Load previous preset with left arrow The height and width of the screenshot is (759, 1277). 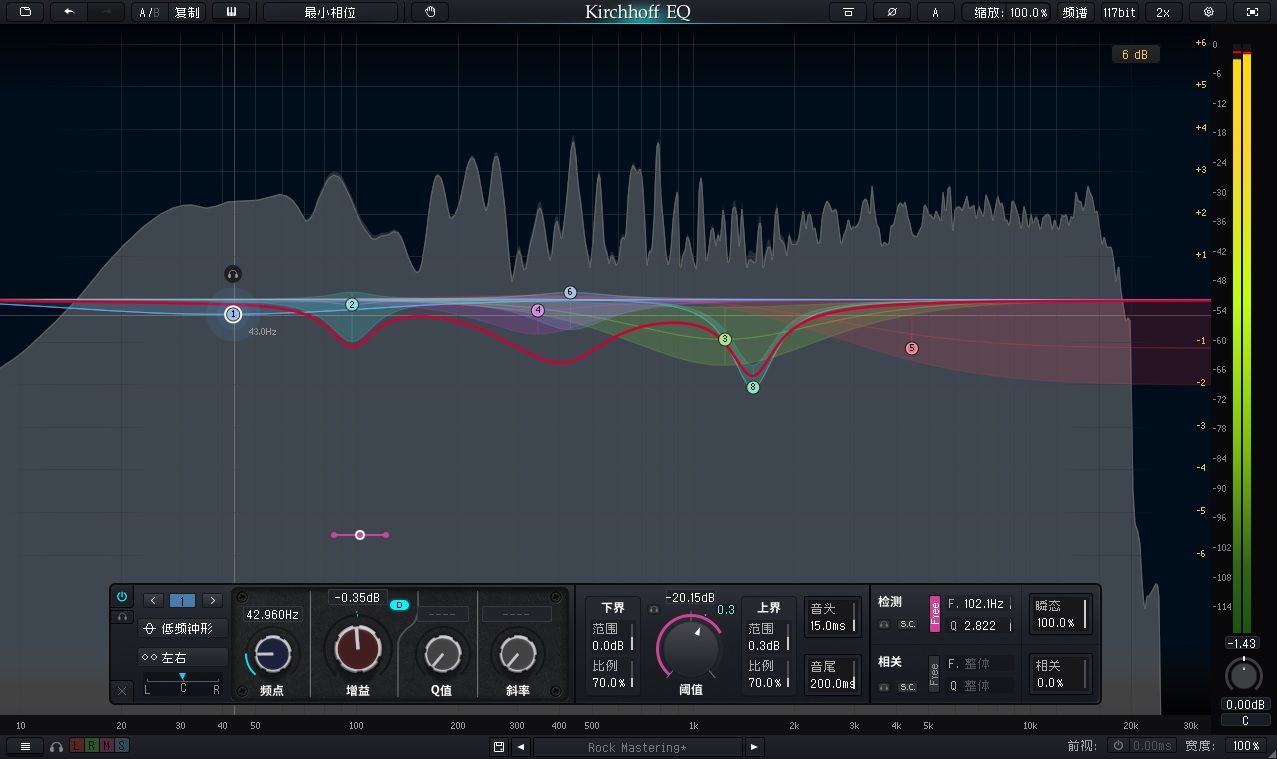pos(521,747)
